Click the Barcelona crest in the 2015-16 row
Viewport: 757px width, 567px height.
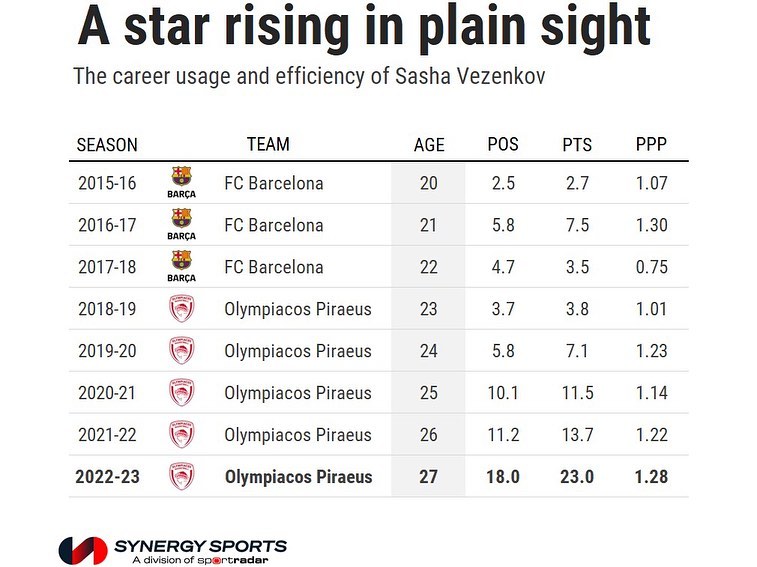[x=181, y=182]
